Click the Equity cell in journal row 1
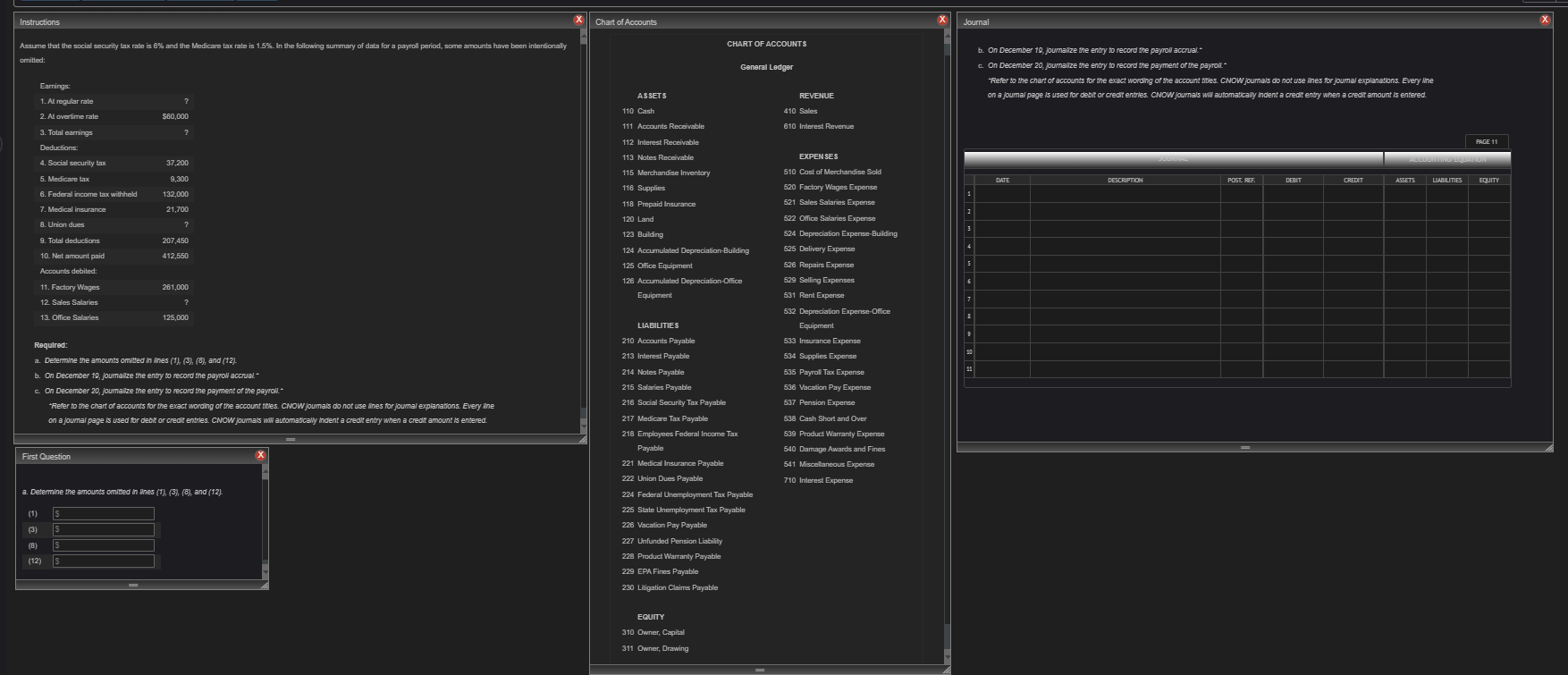The height and width of the screenshot is (675, 1568). click(x=1488, y=194)
